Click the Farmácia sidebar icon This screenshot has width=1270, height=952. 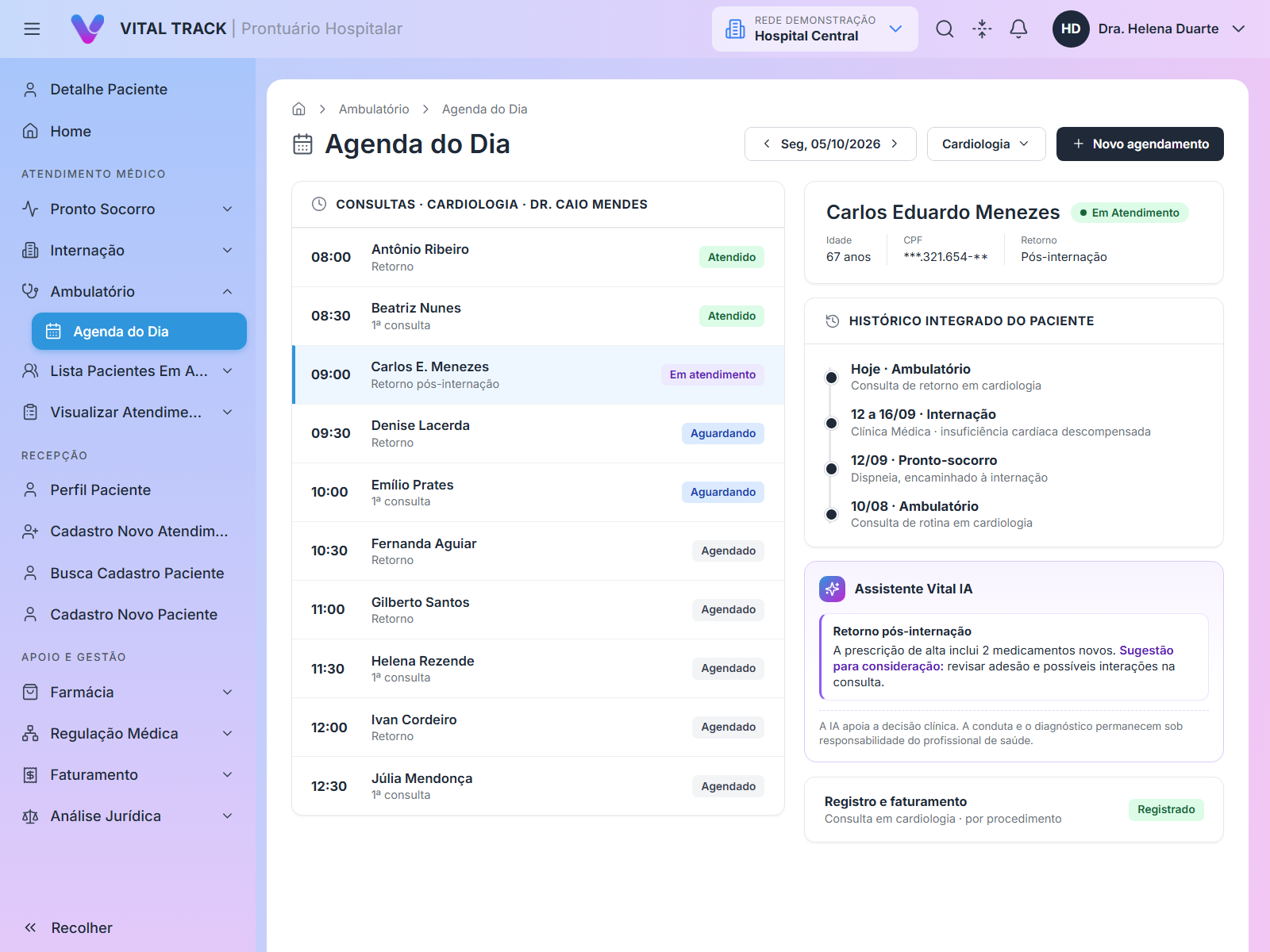pos(30,692)
